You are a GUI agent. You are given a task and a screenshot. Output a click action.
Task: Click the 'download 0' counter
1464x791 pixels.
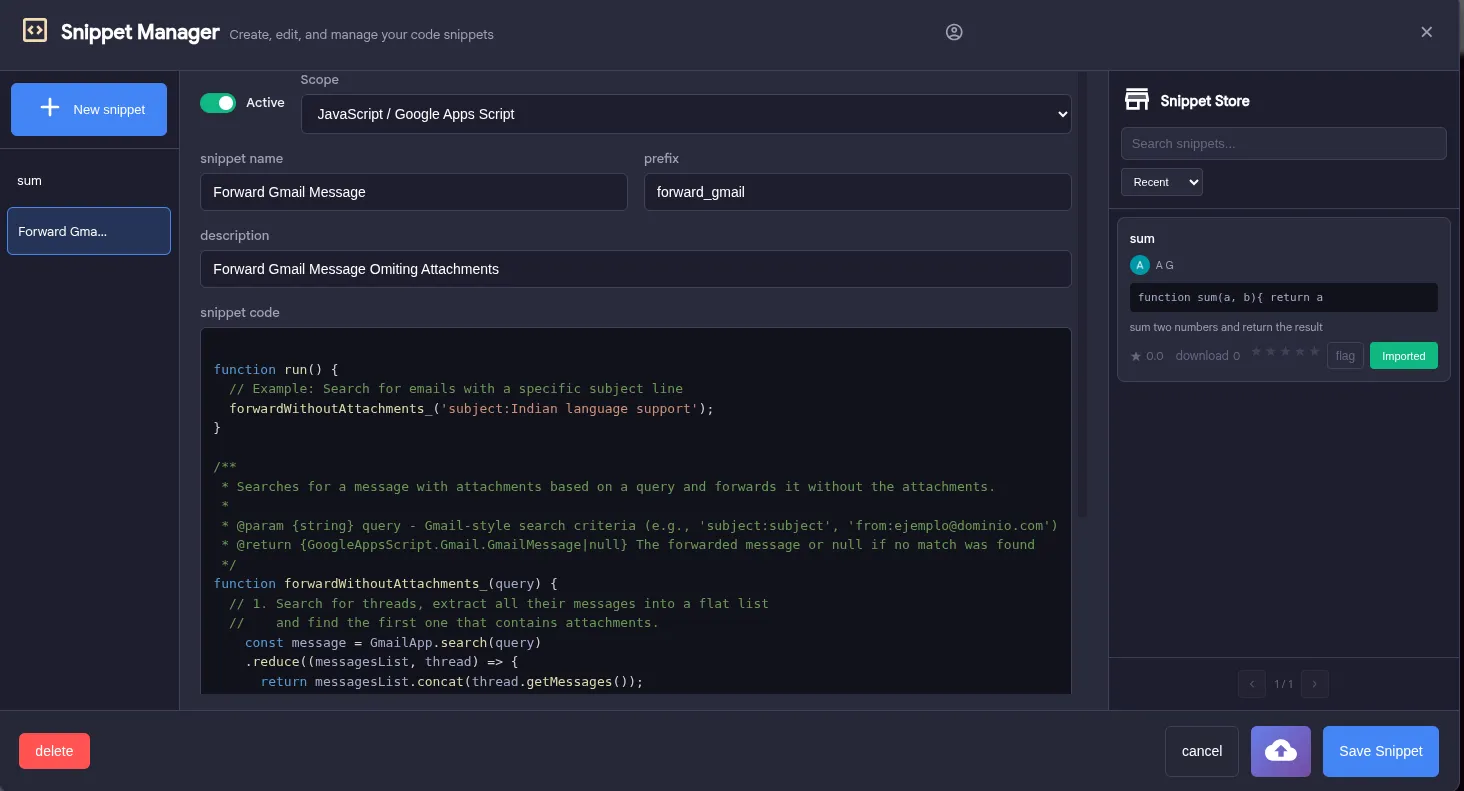tap(1208, 356)
